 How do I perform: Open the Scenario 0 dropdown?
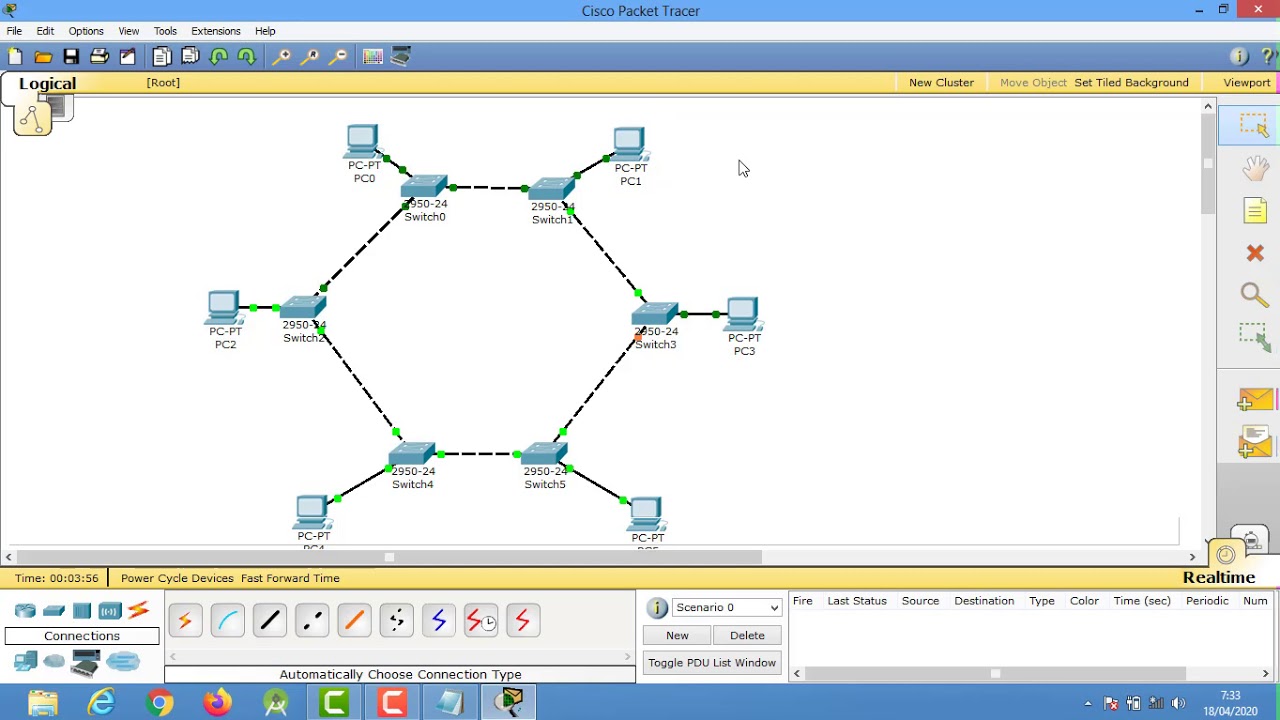click(x=727, y=608)
